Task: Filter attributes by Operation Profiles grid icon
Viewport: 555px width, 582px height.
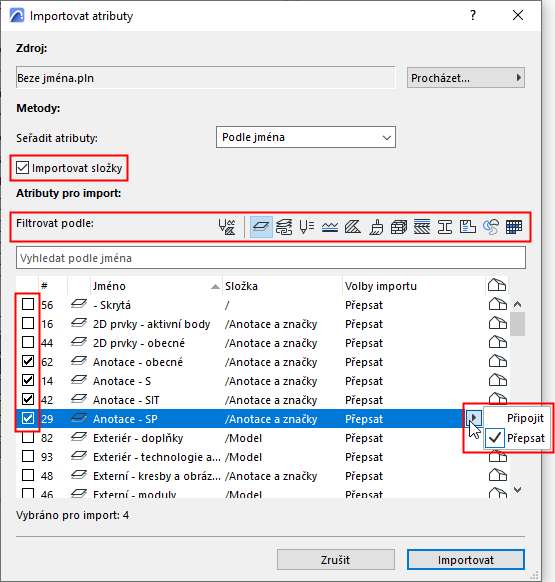Action: (x=514, y=227)
